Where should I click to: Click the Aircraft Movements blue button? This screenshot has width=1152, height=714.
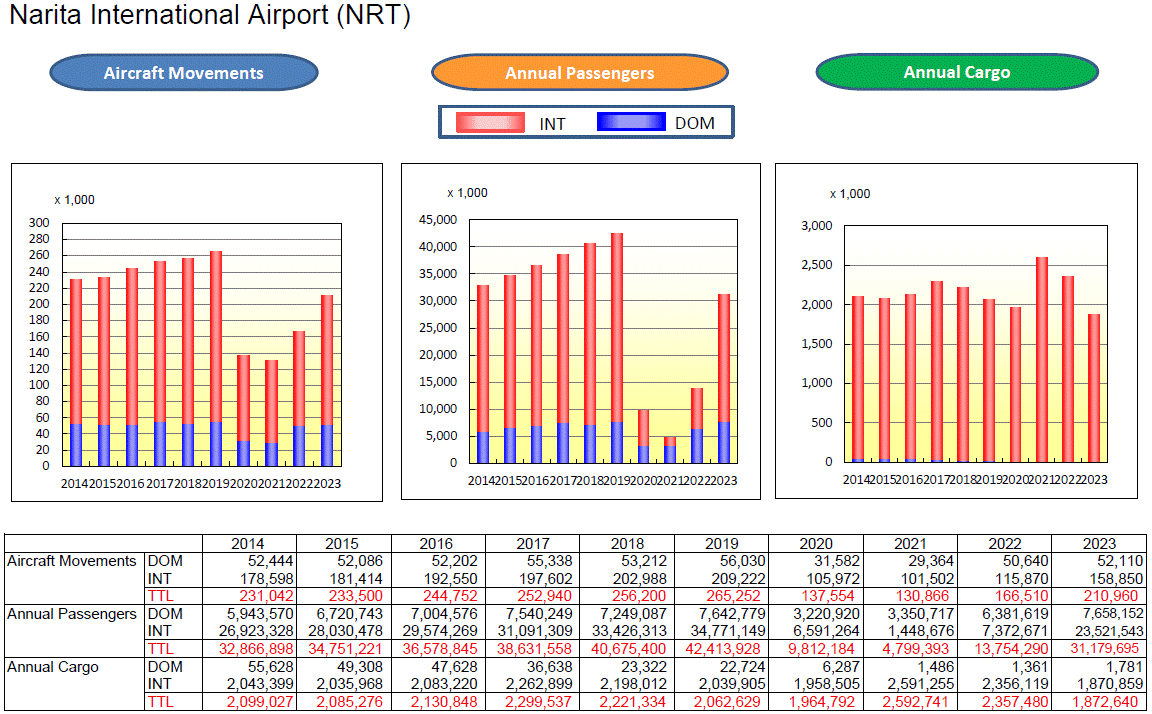(184, 73)
